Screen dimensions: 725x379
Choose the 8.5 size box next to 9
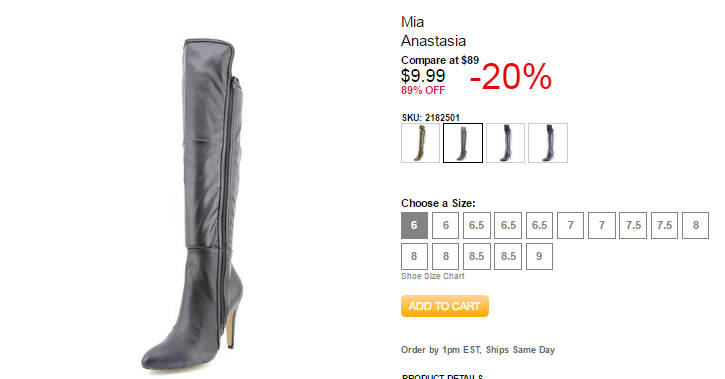508,257
